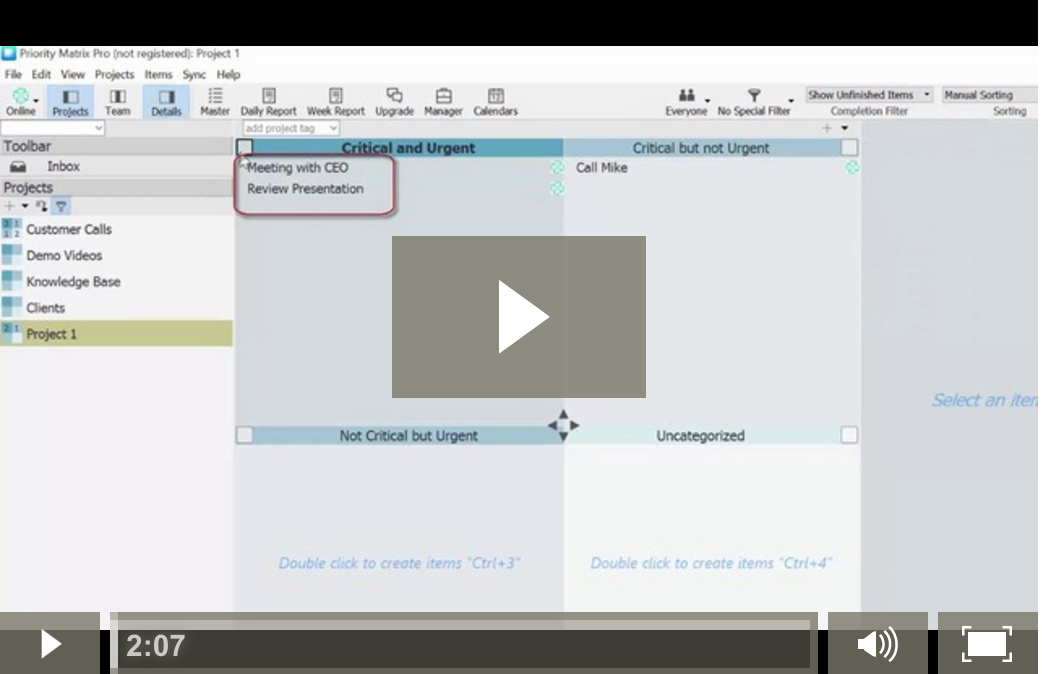Click the Upgrade icon
This screenshot has width=1042, height=674.
(x=394, y=100)
